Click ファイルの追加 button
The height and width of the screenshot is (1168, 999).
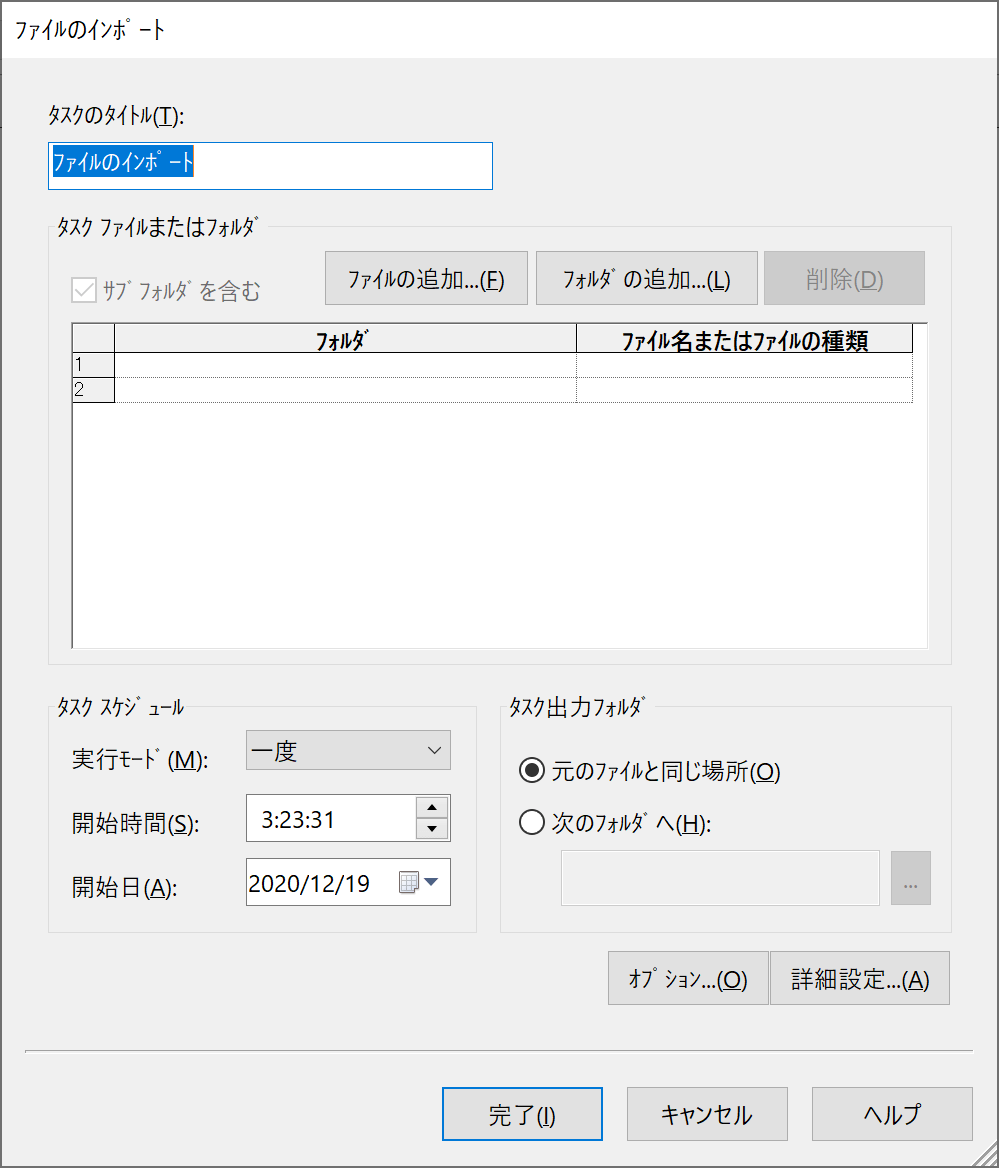tap(425, 279)
